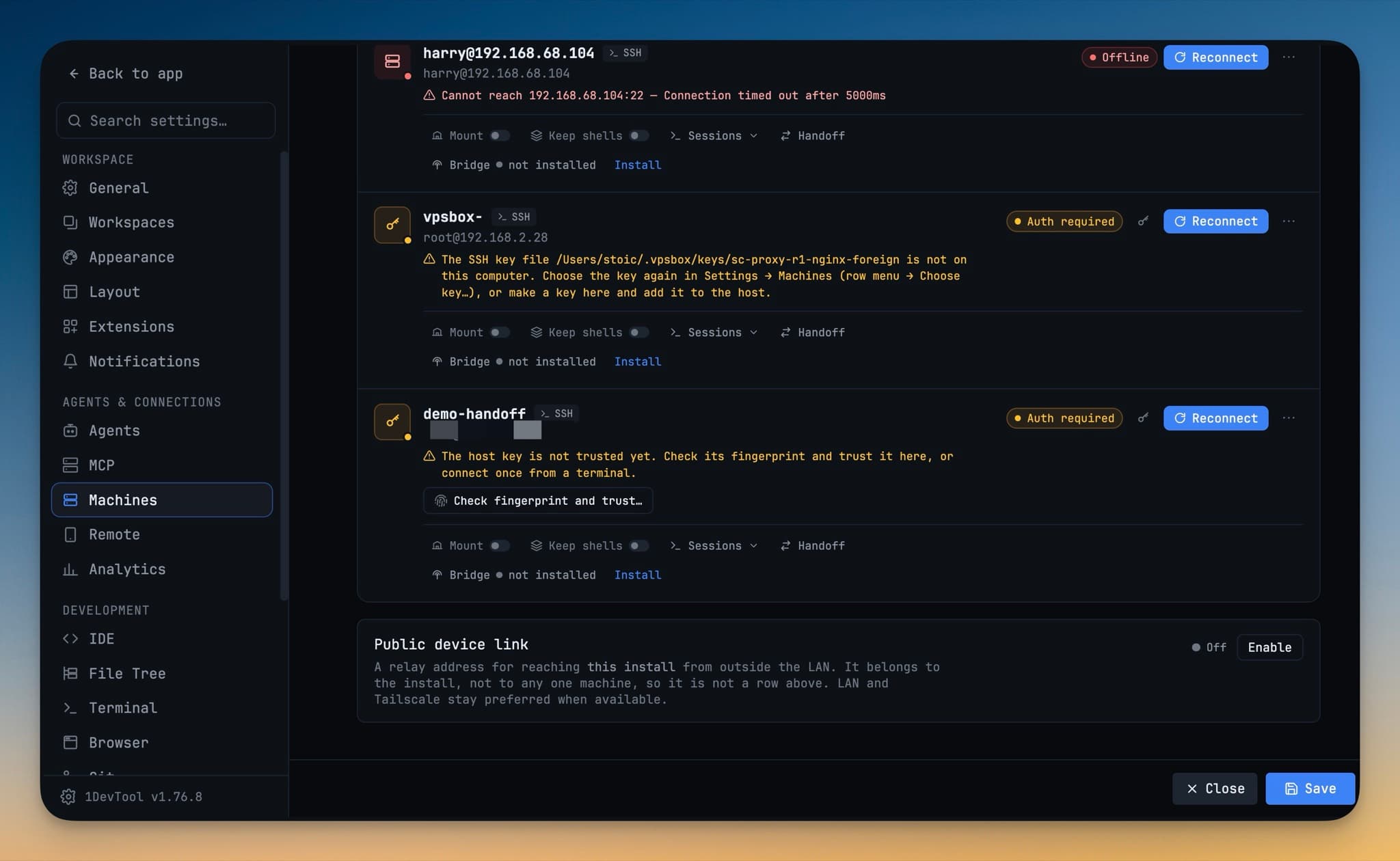The image size is (1400, 861).
Task: Open the MCP settings page
Action: tap(162, 465)
